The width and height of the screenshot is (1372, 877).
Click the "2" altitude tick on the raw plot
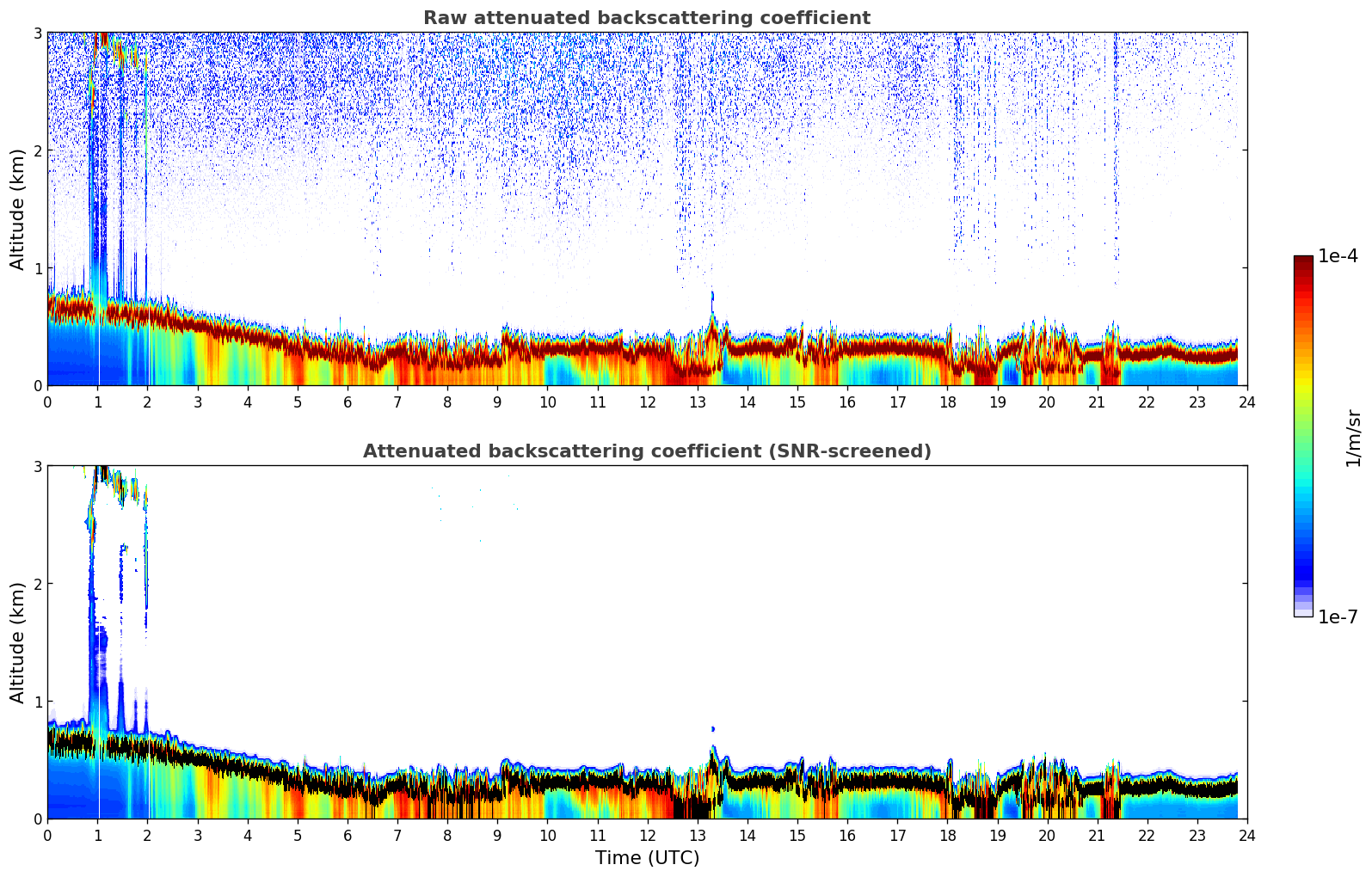[38, 150]
